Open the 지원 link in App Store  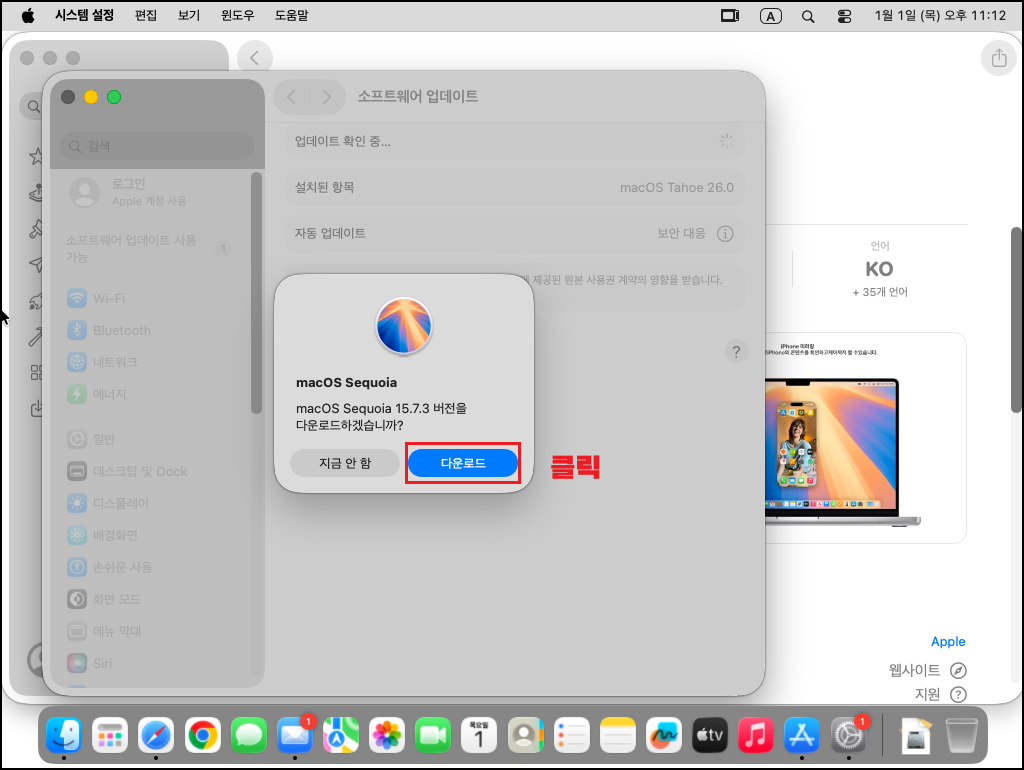tap(940, 694)
